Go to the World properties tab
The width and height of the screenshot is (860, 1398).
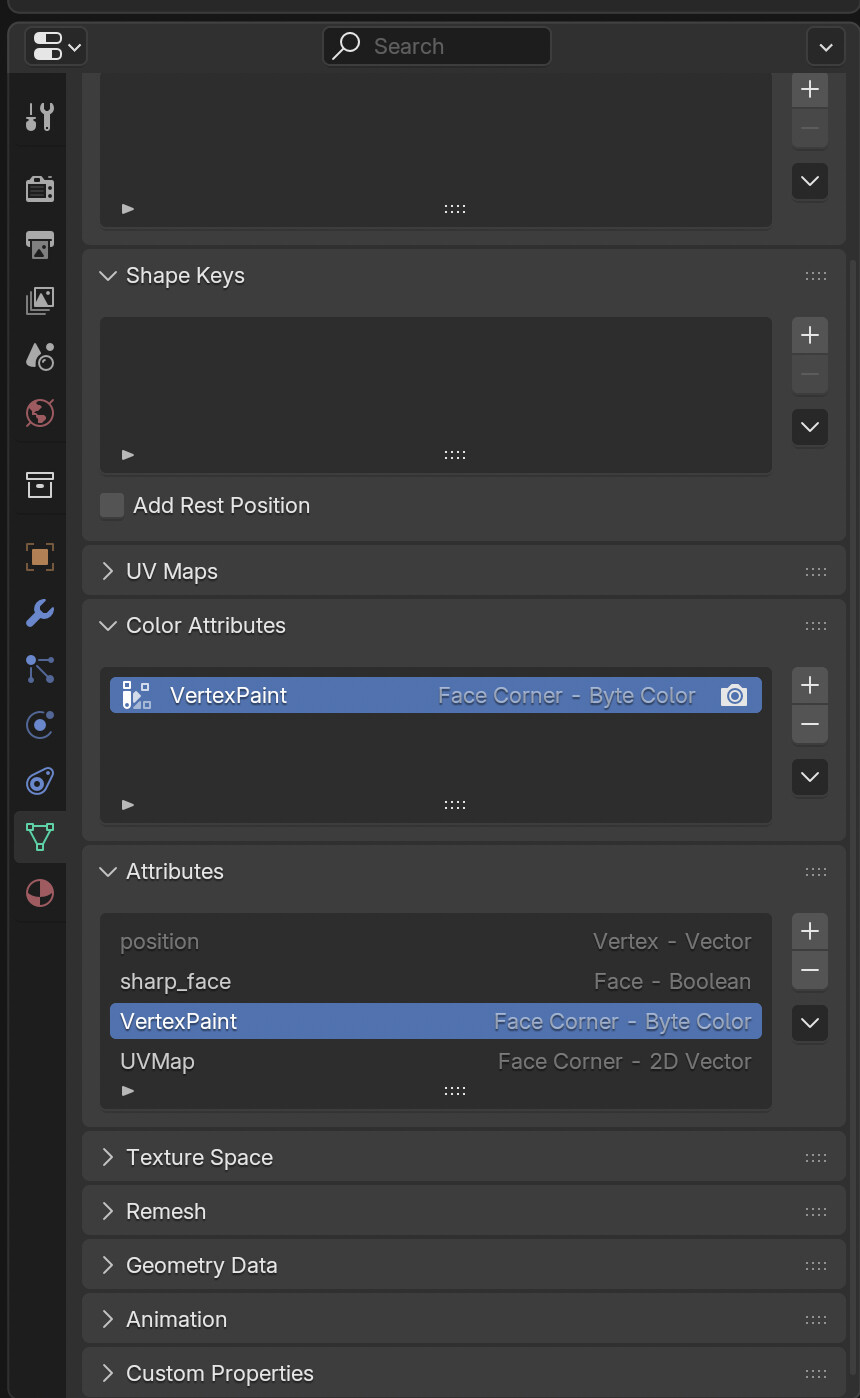click(x=40, y=413)
